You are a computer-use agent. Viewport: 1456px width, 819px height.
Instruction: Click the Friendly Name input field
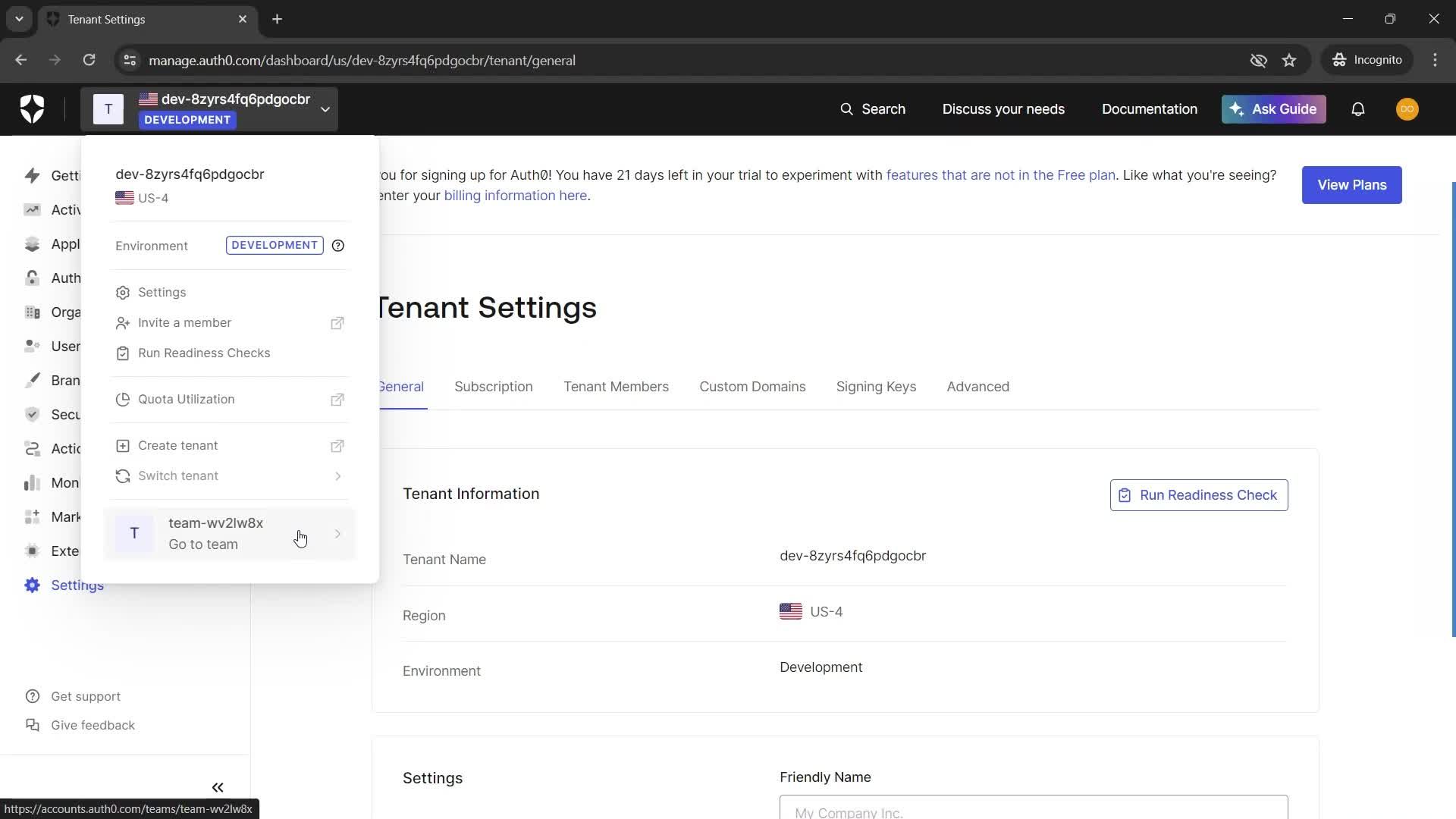pyautogui.click(x=1034, y=808)
